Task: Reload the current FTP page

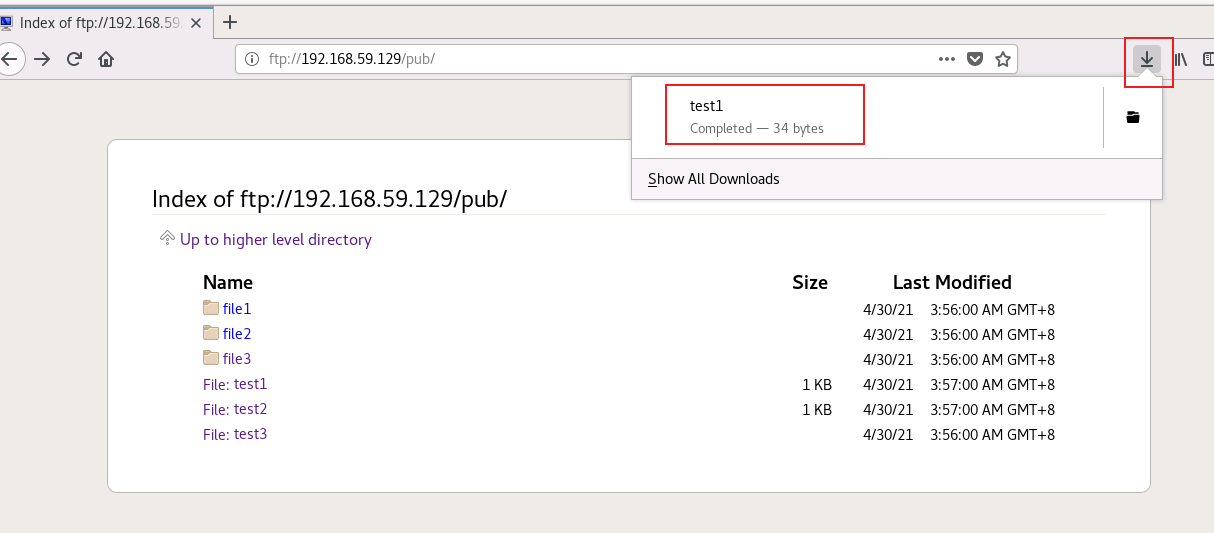Action: [74, 59]
